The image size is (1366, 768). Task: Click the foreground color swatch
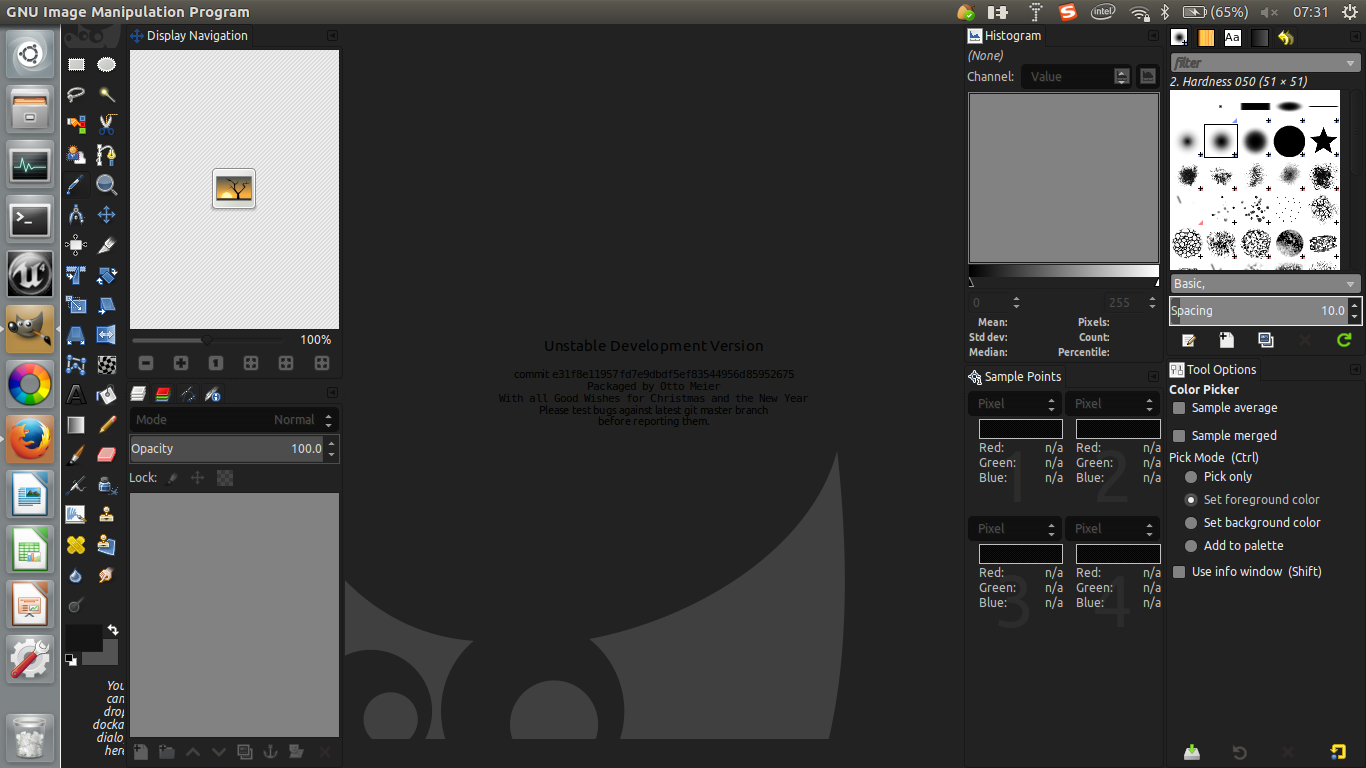pos(82,637)
